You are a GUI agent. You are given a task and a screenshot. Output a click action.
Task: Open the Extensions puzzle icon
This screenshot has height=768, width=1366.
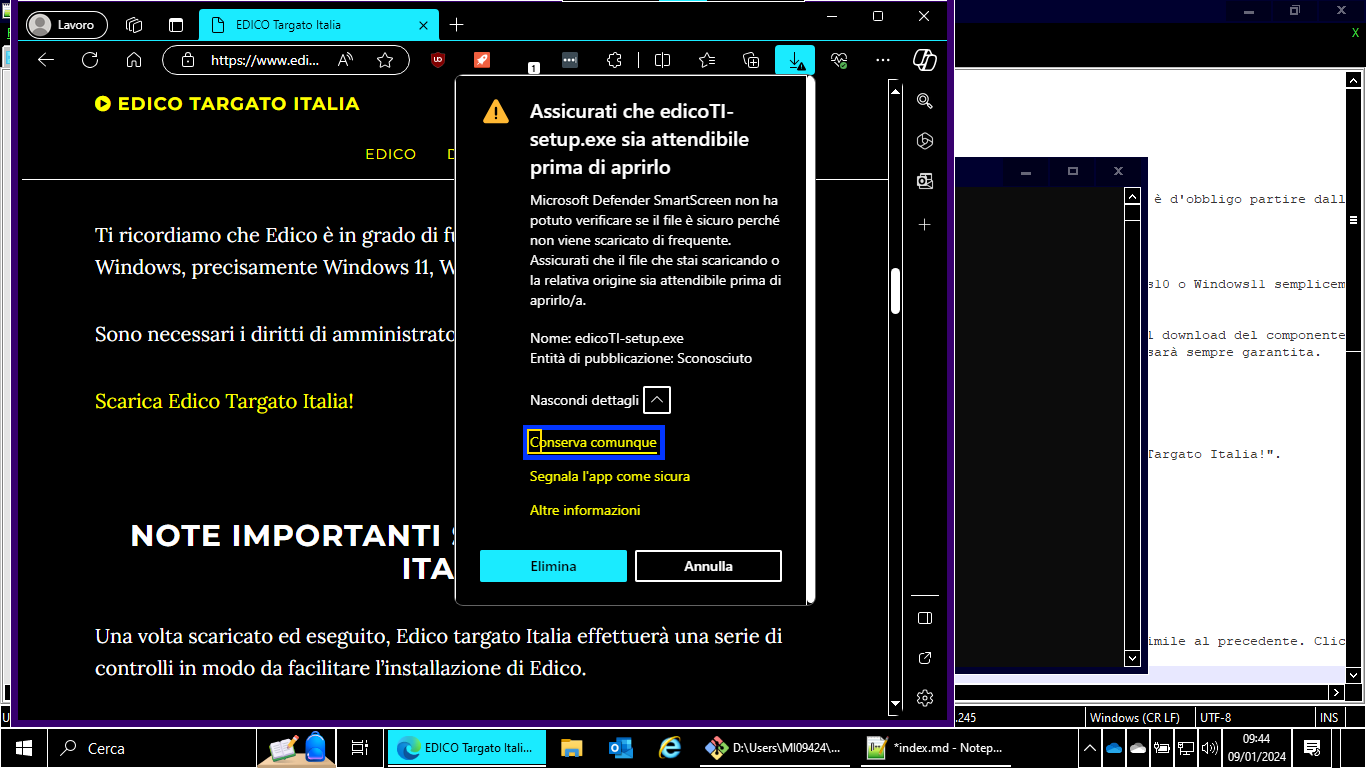(x=615, y=60)
